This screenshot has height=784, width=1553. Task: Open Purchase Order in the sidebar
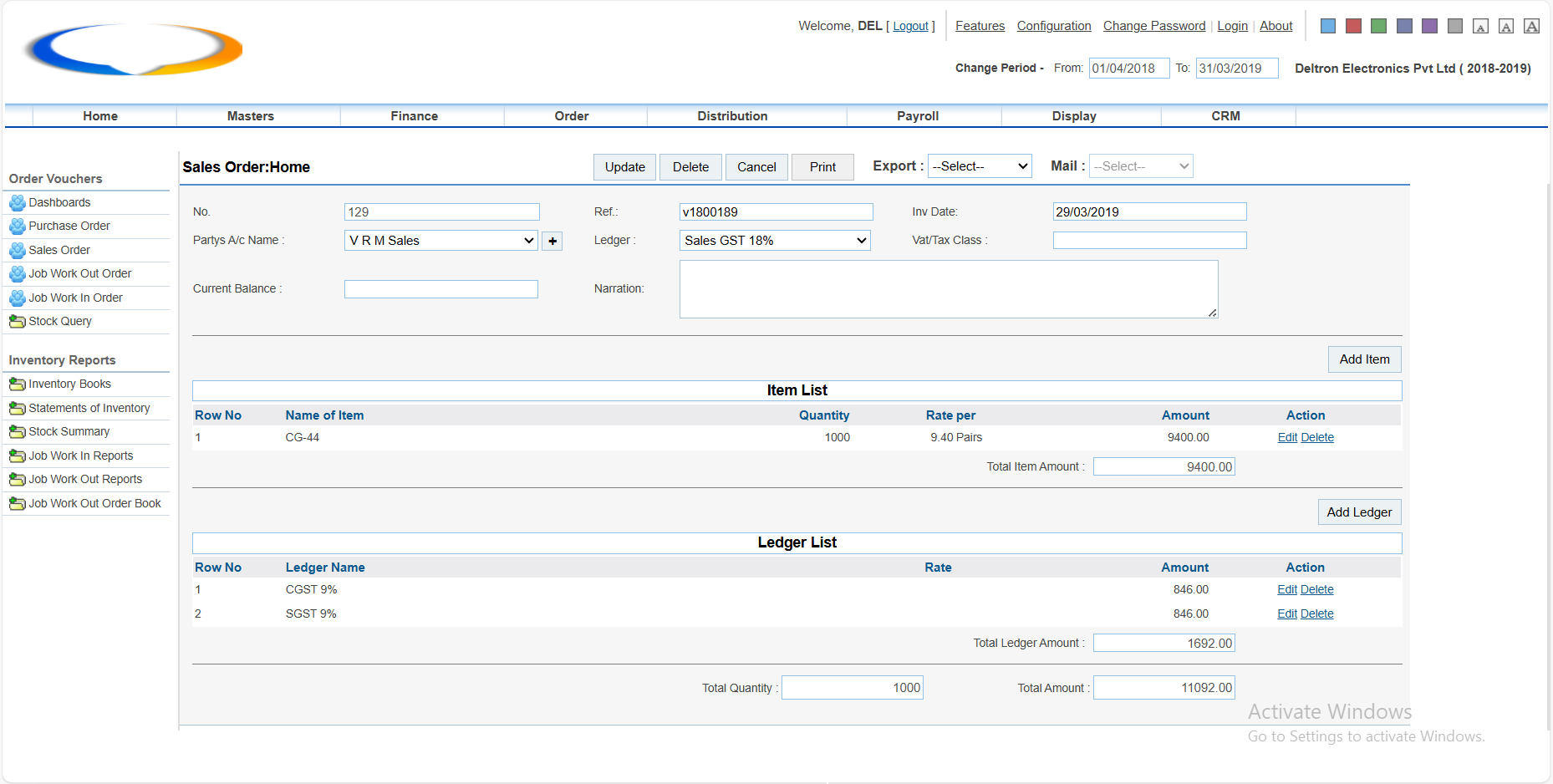pos(69,226)
